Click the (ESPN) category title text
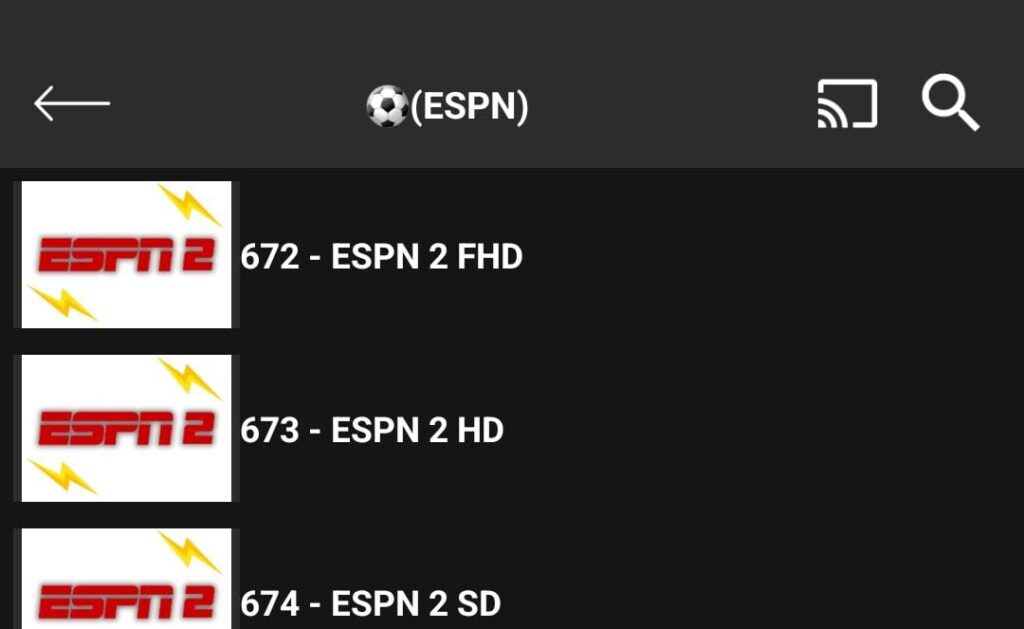Image resolution: width=1024 pixels, height=629 pixels. pyautogui.click(x=469, y=106)
